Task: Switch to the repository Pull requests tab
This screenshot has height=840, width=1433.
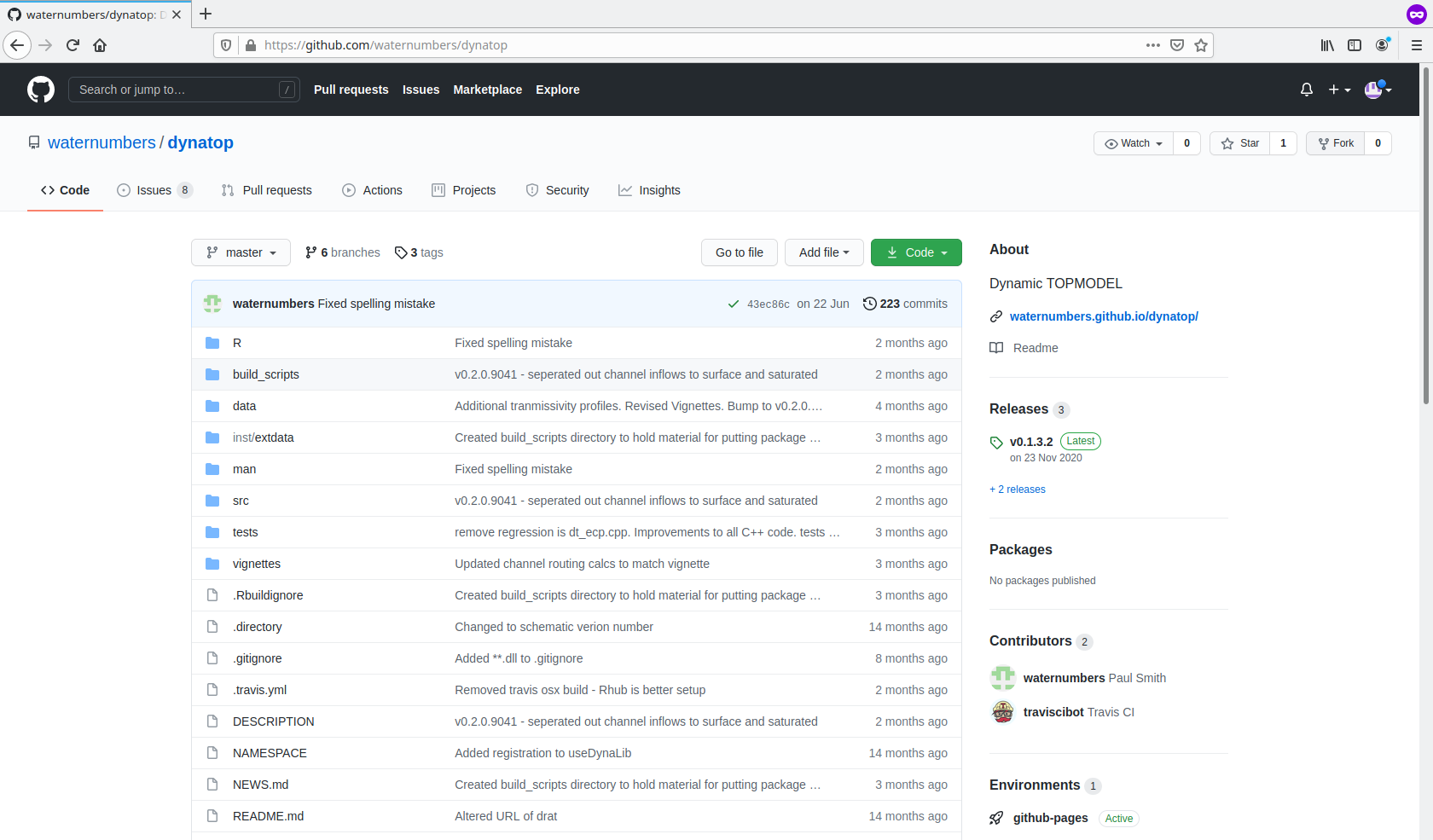Action: pos(266,190)
